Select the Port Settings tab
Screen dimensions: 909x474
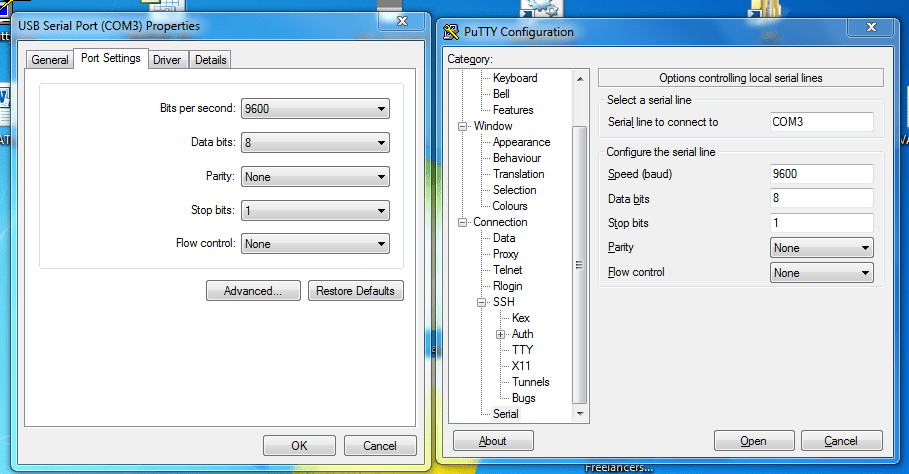click(111, 58)
